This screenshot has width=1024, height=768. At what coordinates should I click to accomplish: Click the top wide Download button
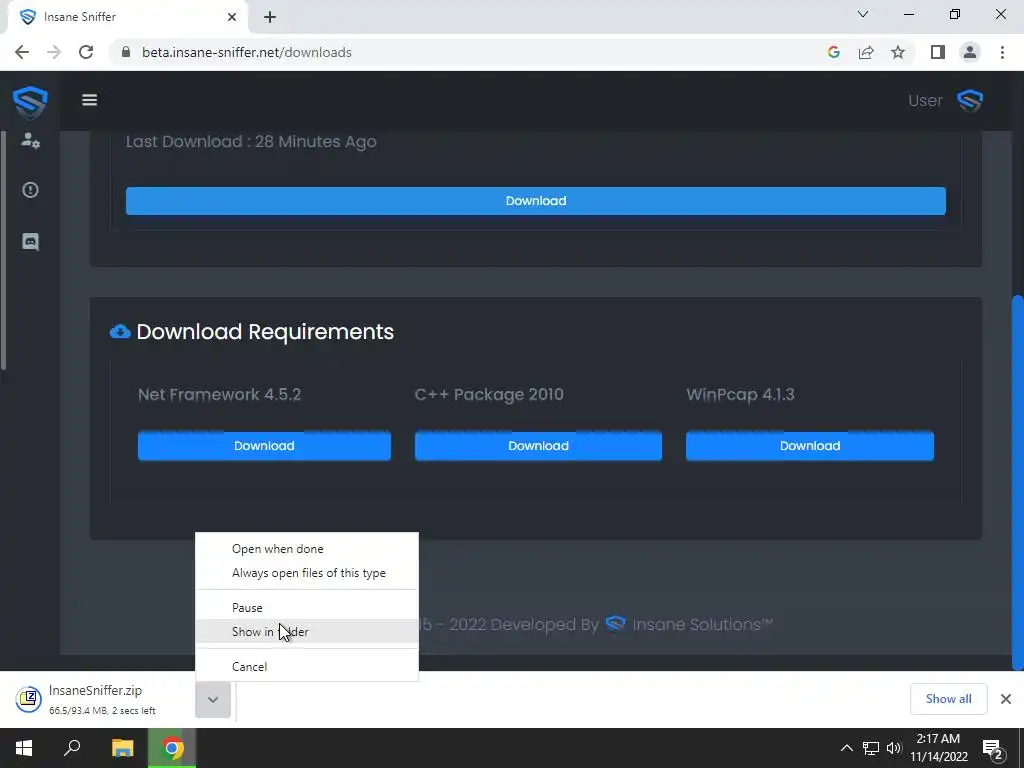pyautogui.click(x=536, y=200)
